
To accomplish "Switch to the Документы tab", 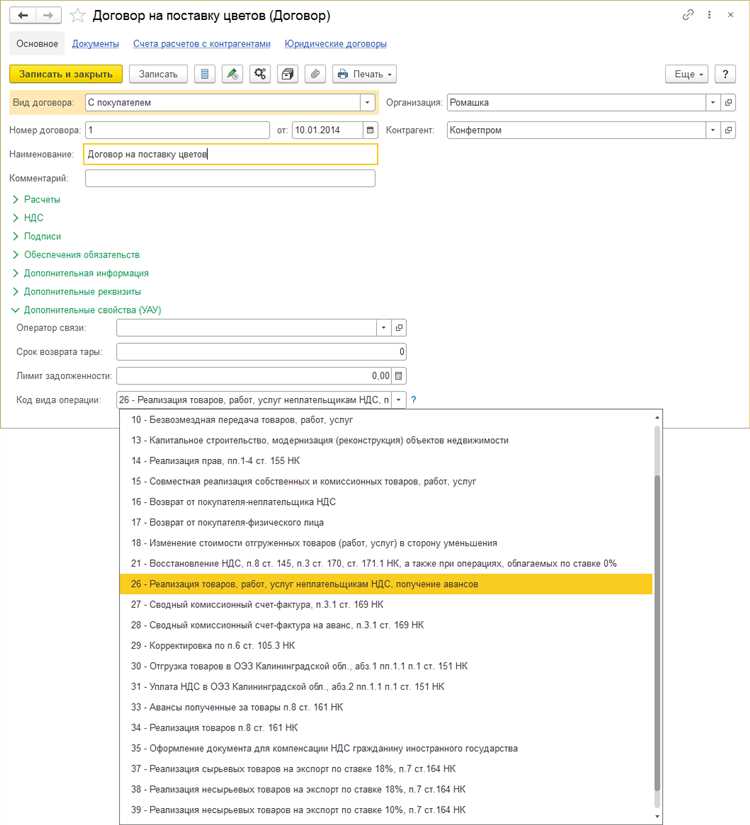I will point(95,44).
